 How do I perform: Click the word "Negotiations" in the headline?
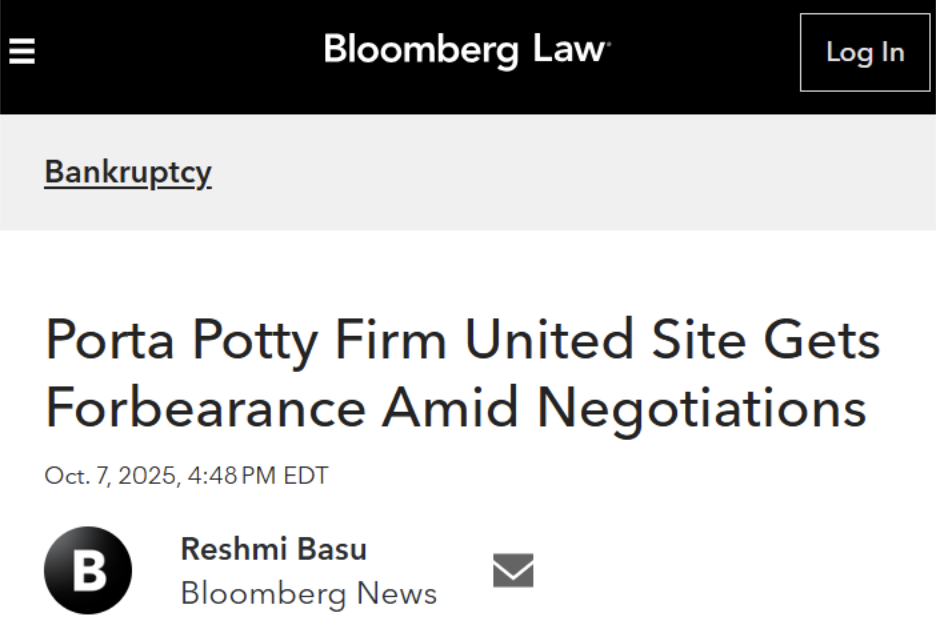point(701,408)
